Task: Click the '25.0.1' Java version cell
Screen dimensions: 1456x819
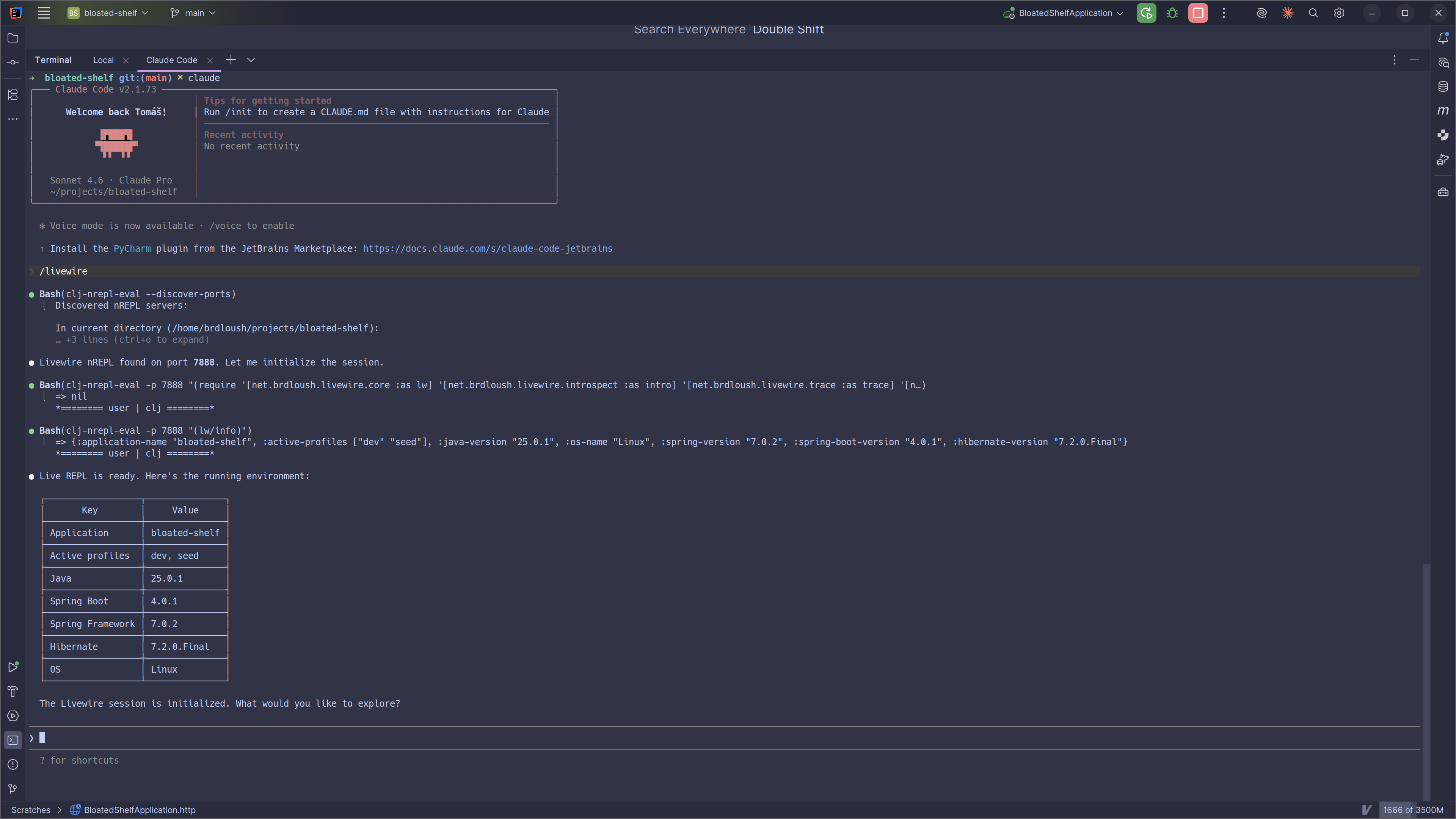Action: click(x=167, y=578)
